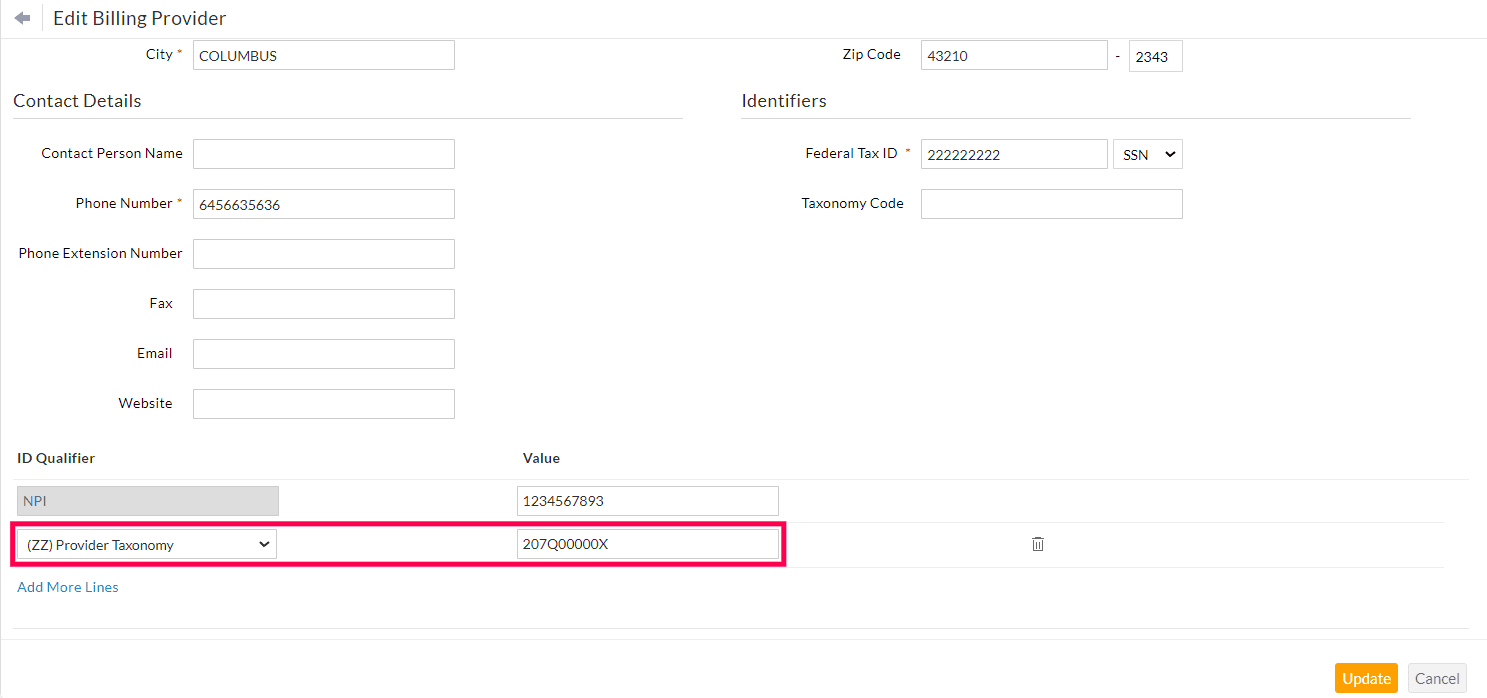This screenshot has width=1487, height=698.
Task: Select the Contact Person Name field
Action: (323, 154)
